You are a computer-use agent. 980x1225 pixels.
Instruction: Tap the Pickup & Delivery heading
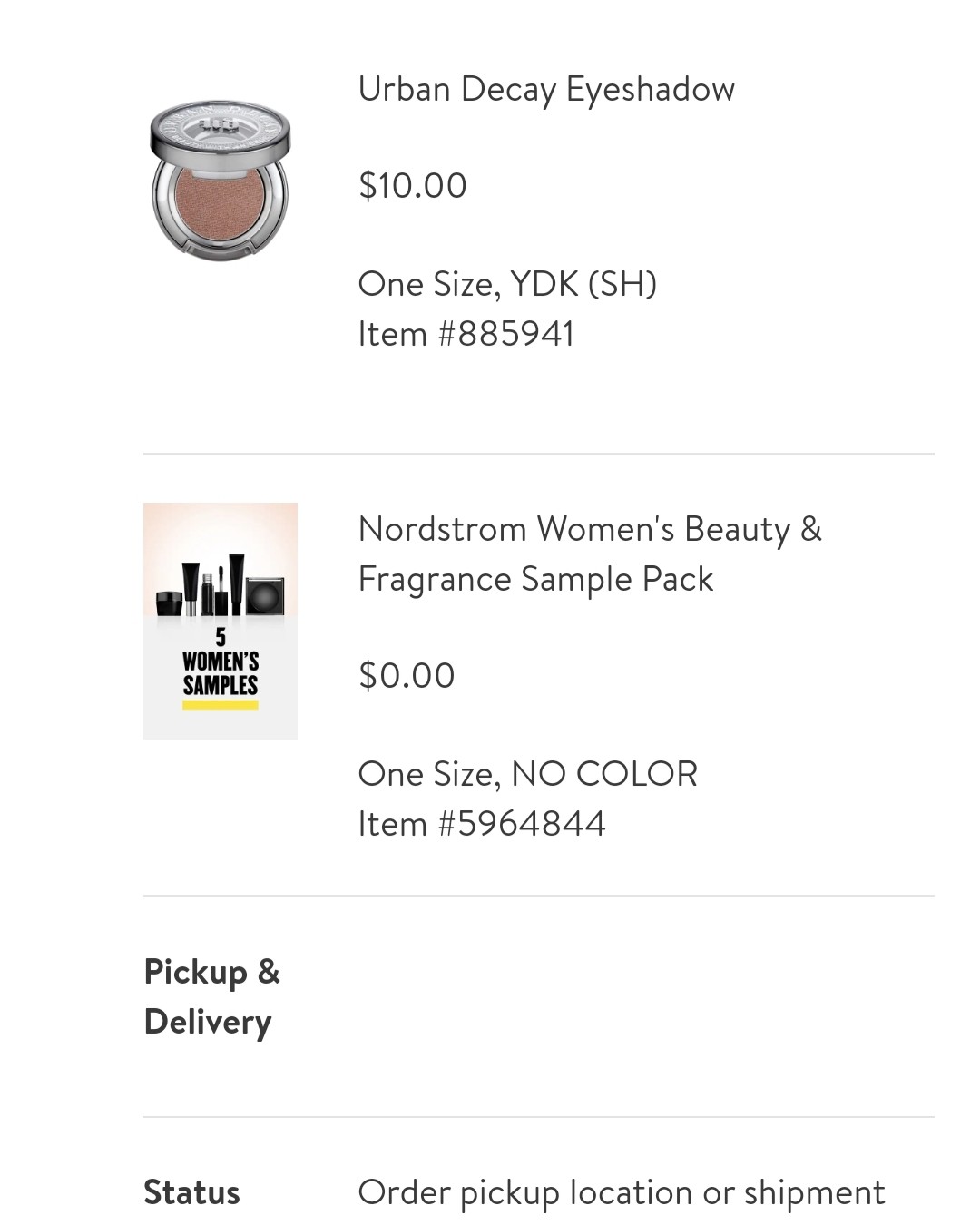click(212, 996)
